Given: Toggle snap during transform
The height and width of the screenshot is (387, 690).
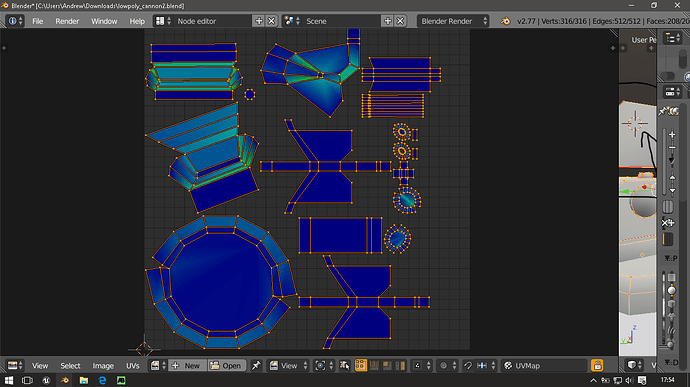Looking at the screenshot, I should tap(468, 365).
